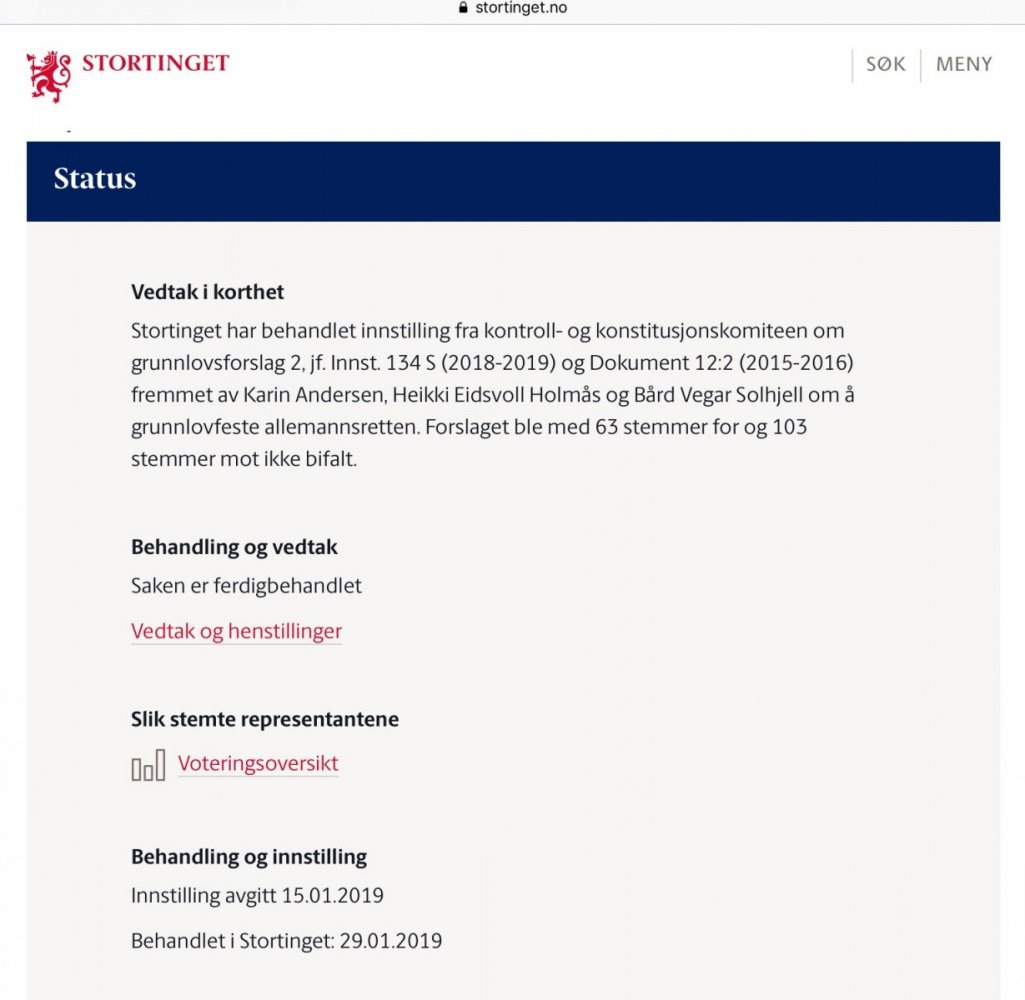Click the Innstilling avgitt 15.01.2019 line
Image resolution: width=1025 pixels, height=1000 pixels.
click(x=257, y=896)
